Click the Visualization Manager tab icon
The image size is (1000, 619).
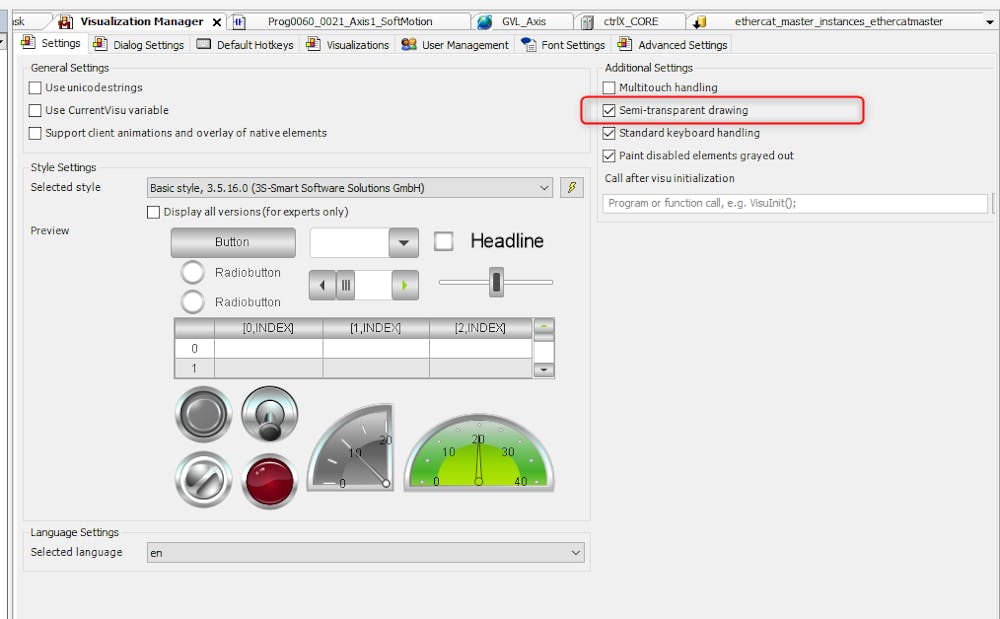pyautogui.click(x=65, y=19)
